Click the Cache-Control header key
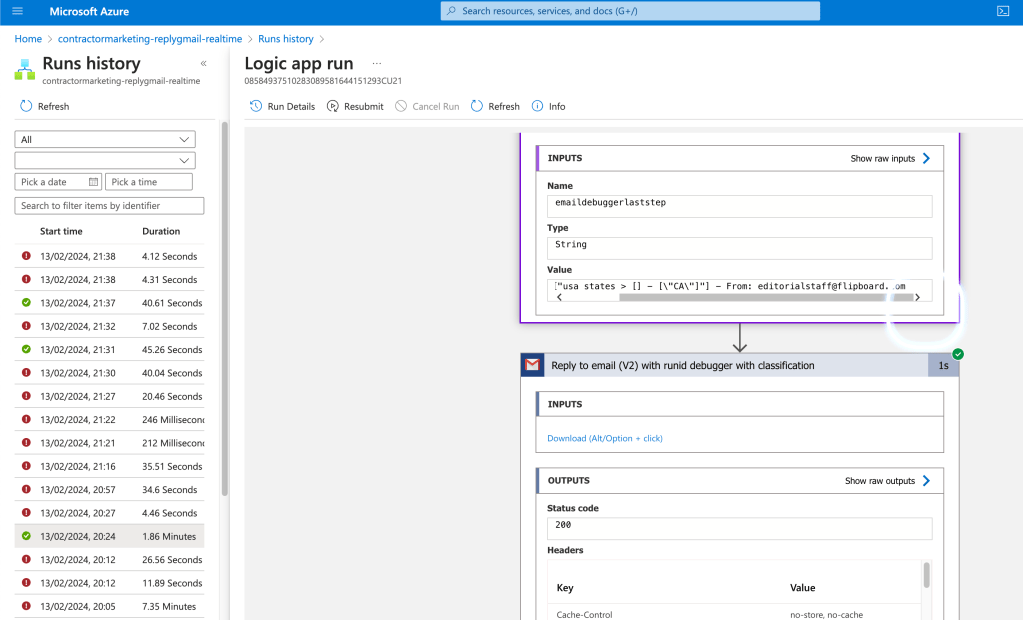1023x620 pixels. coord(585,614)
